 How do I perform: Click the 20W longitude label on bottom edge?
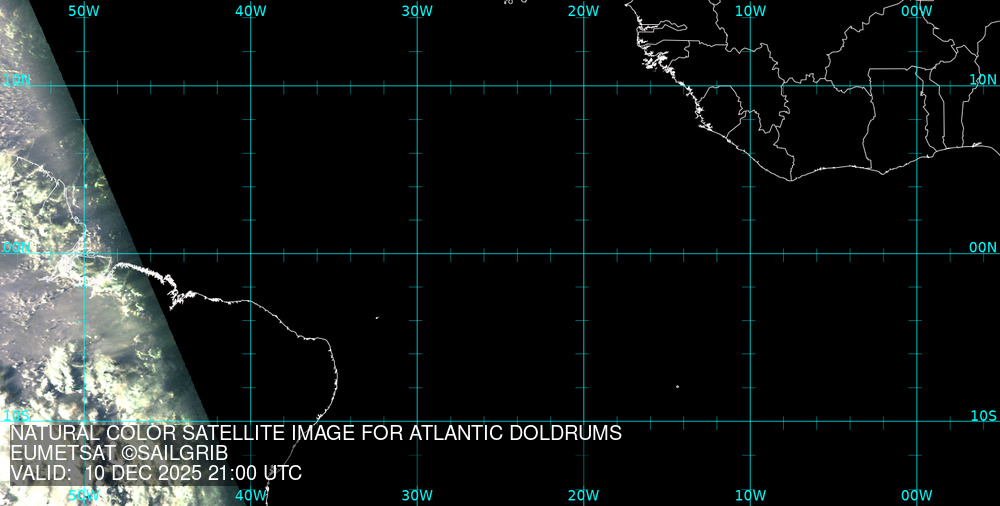coord(583,495)
